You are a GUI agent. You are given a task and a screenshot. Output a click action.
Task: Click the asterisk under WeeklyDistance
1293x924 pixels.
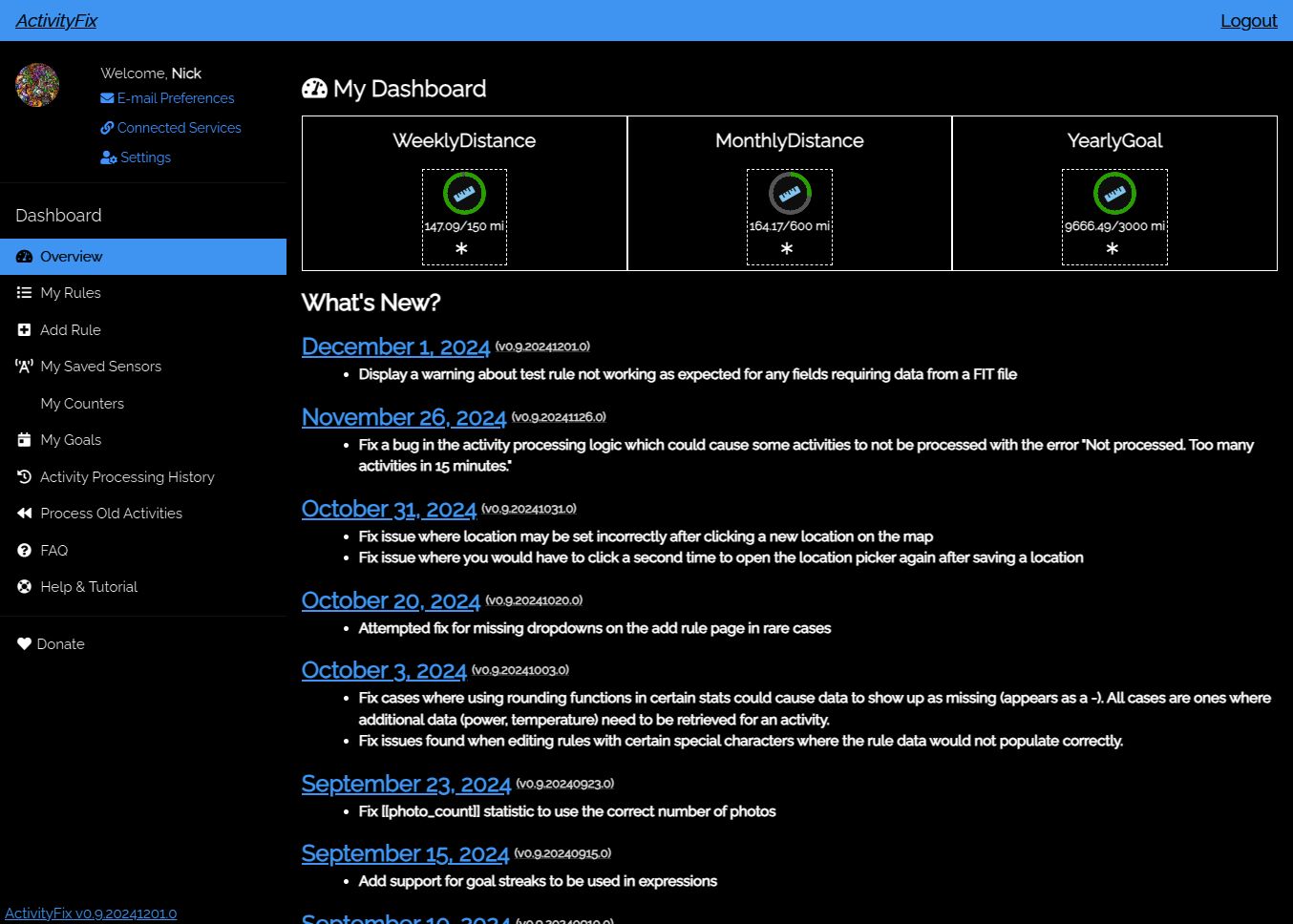461,248
